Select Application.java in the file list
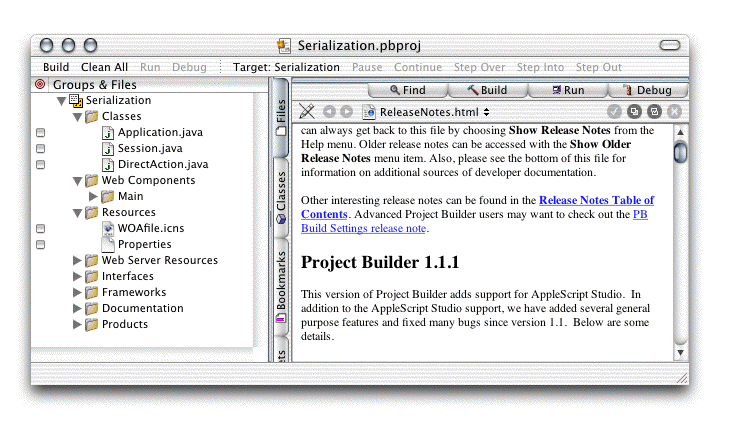The height and width of the screenshot is (438, 734). pos(160,132)
